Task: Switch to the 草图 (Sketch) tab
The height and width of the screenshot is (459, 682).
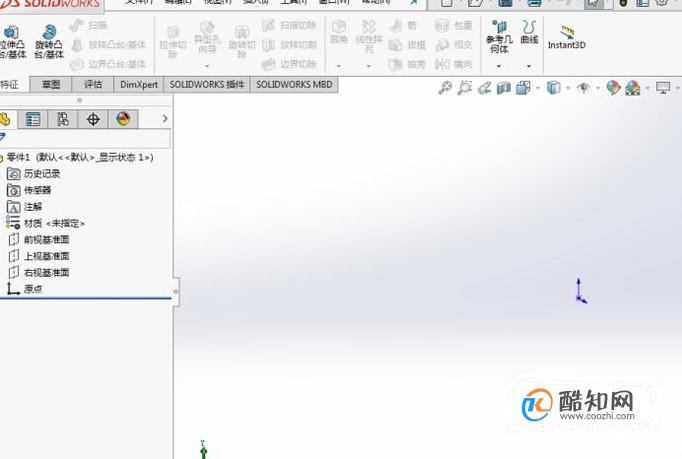Action: tap(50, 84)
